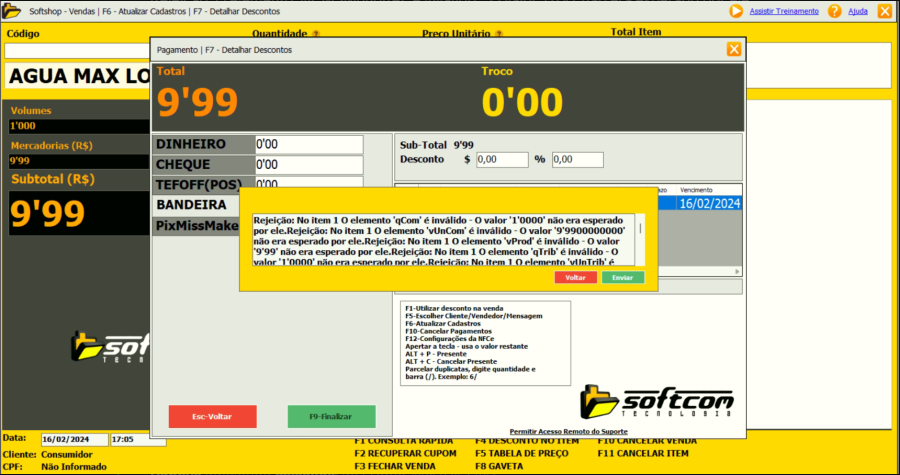Click the Softcom logo in payment dialog
Image resolution: width=900 pixels, height=475 pixels.
[657, 402]
